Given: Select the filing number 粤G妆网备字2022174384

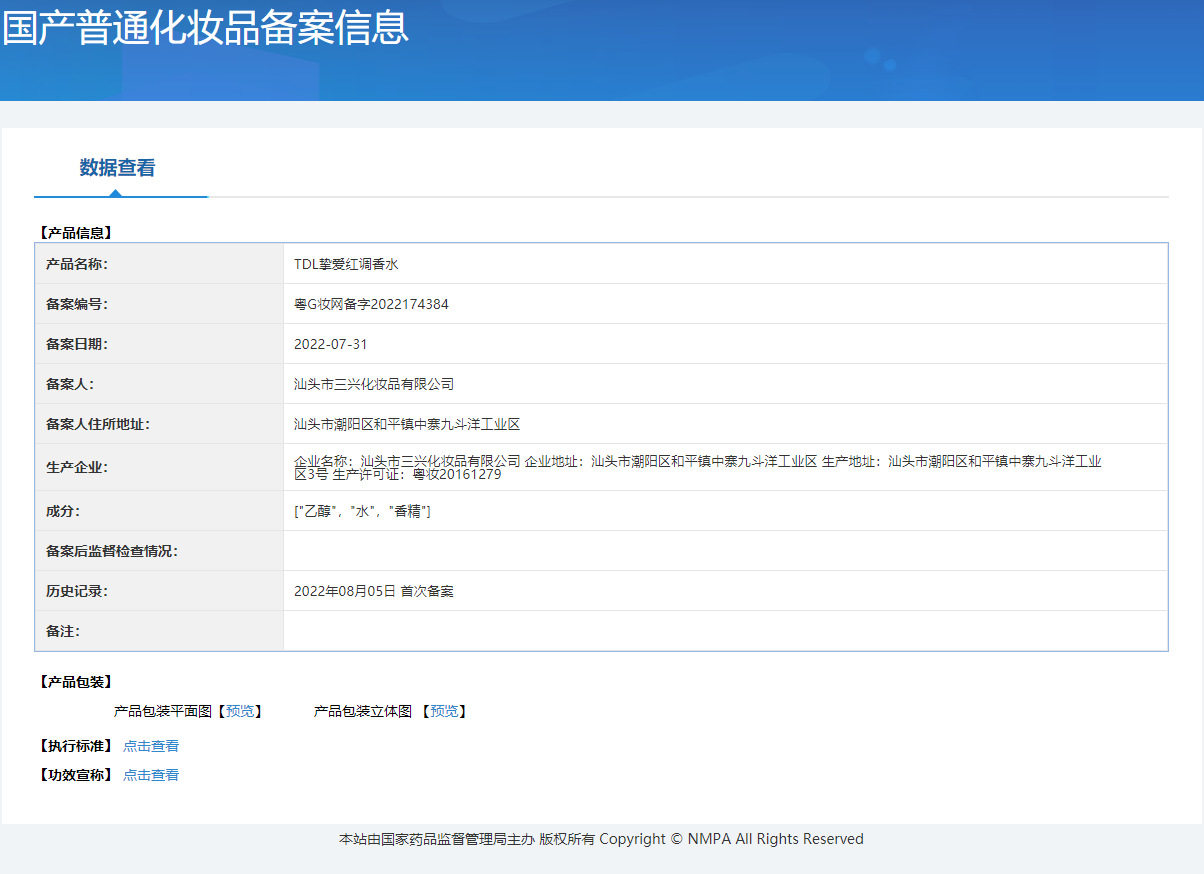Looking at the screenshot, I should tap(371, 304).
